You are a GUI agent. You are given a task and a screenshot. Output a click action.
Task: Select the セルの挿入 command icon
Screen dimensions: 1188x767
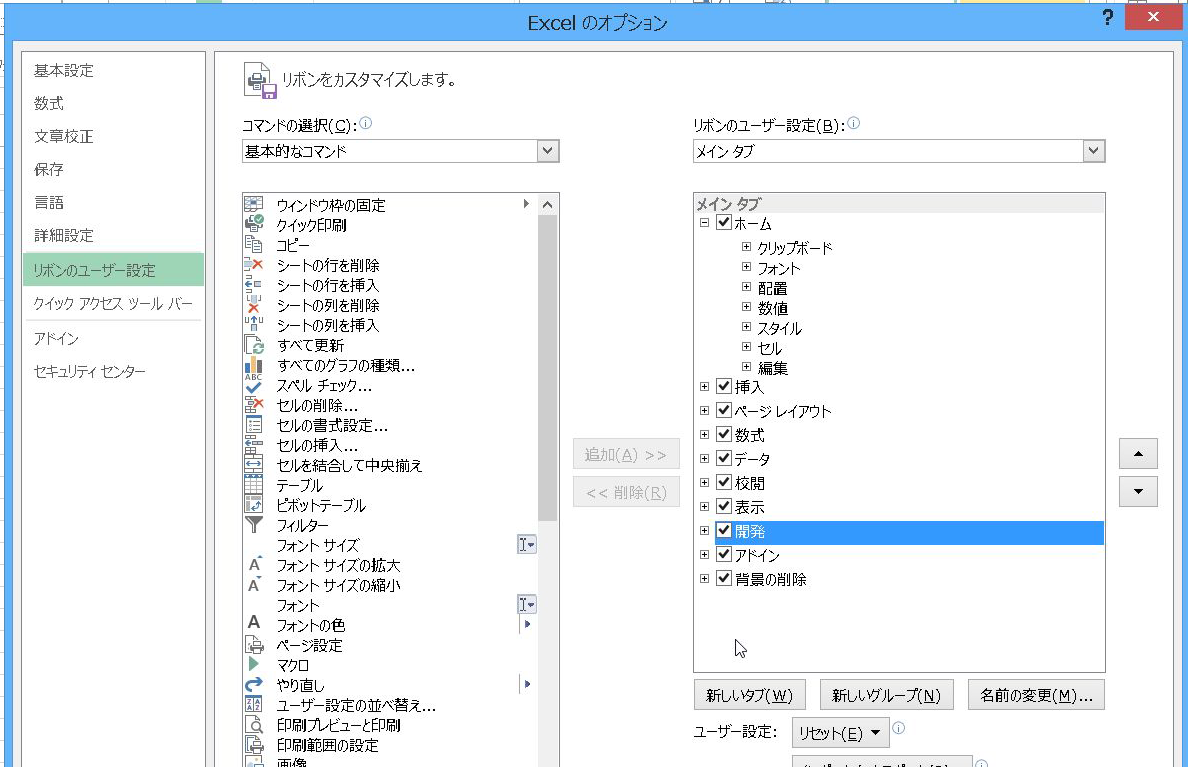253,445
